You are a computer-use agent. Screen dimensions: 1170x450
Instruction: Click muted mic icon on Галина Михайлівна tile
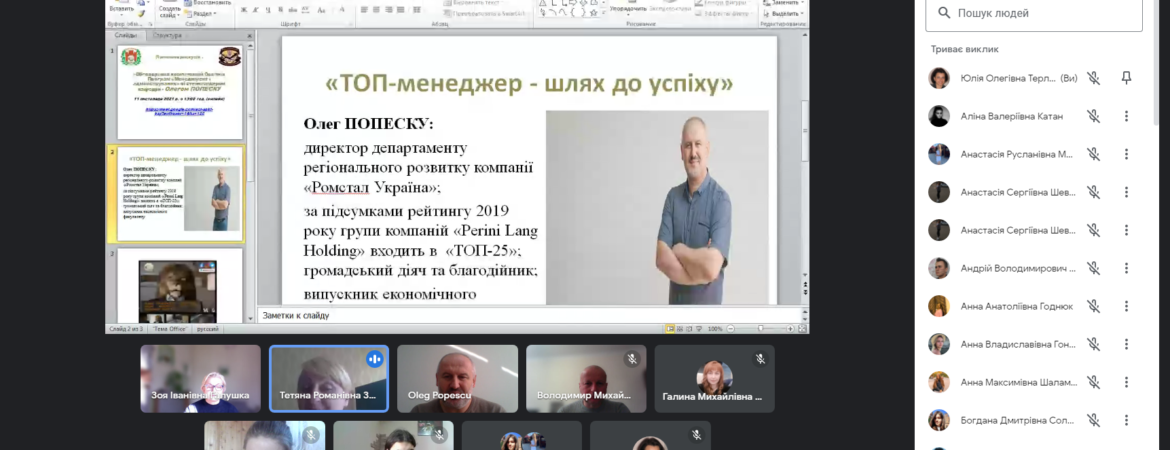coord(760,359)
